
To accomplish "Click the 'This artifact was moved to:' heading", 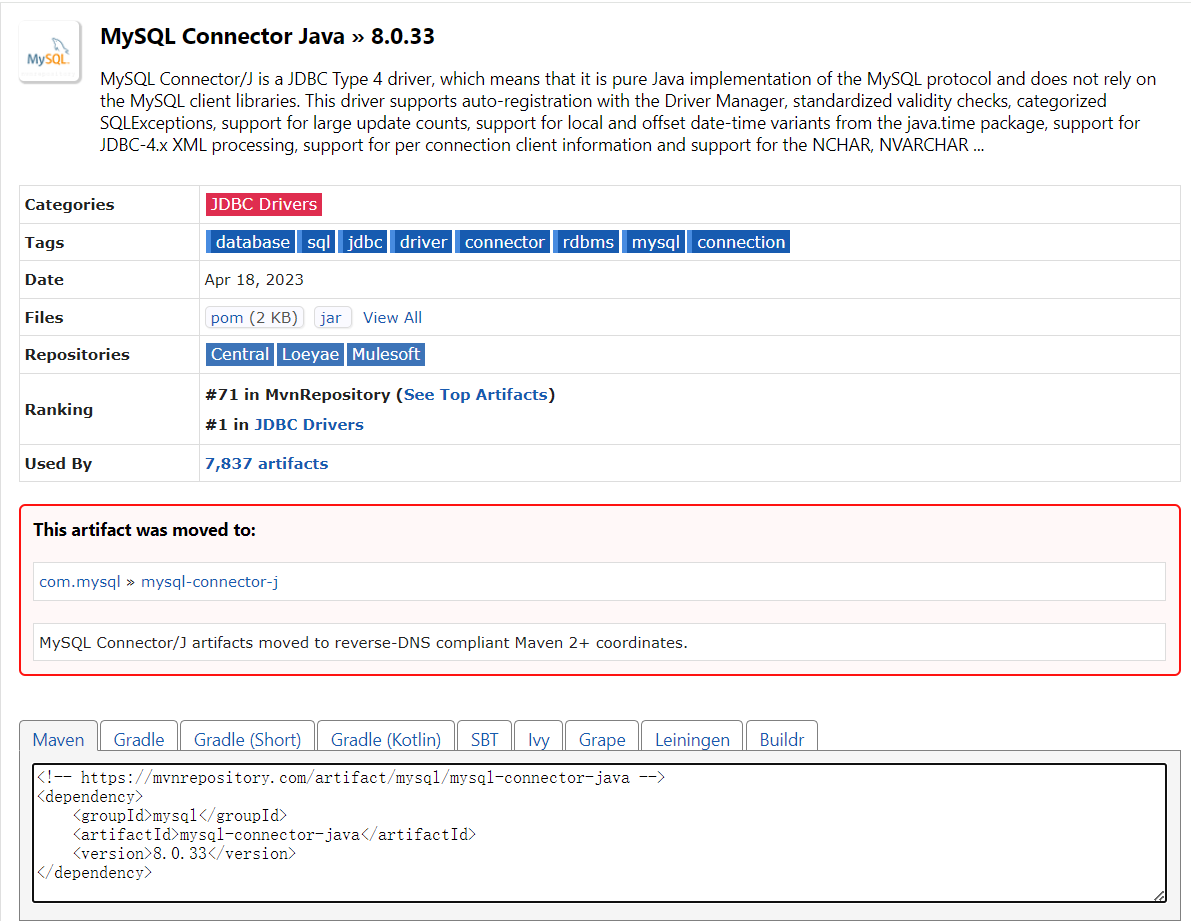I will (144, 530).
